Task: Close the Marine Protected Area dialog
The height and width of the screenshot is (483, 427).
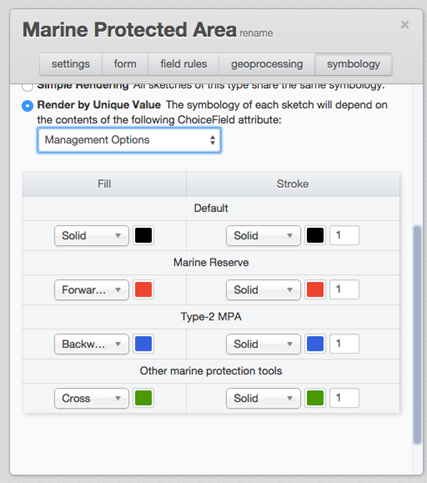Action: coord(405,25)
